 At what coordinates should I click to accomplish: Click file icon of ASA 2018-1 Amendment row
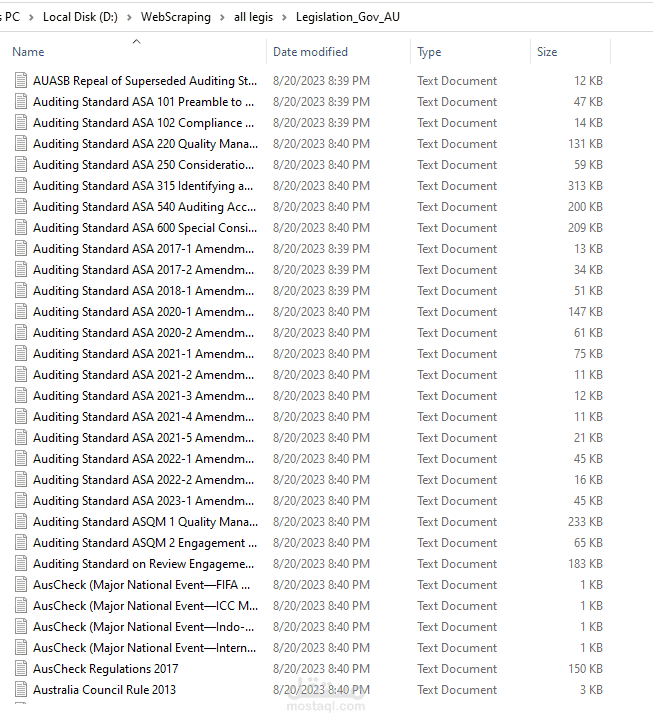pos(21,291)
